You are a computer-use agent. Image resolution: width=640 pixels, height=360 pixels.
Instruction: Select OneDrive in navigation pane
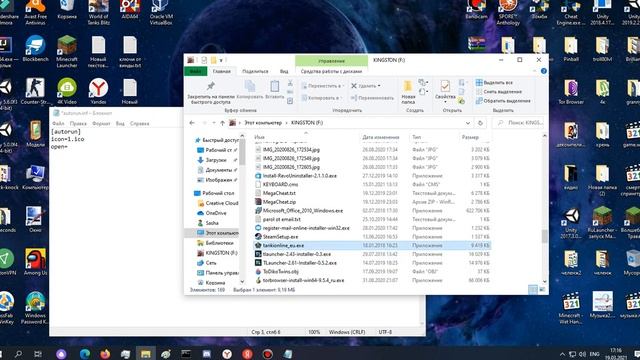[x=216, y=213]
